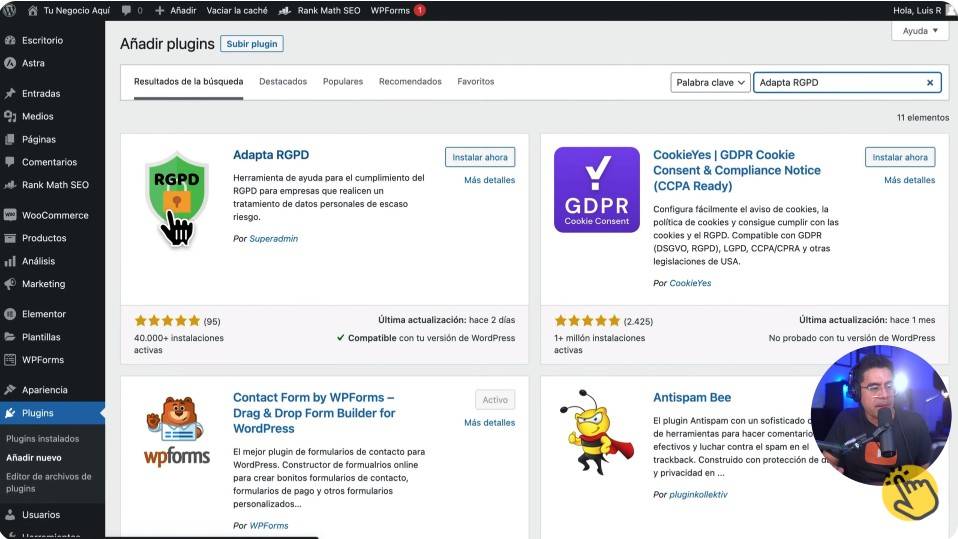The image size is (958, 539).
Task: Click the Páginas pages icon
Action: click(10, 139)
